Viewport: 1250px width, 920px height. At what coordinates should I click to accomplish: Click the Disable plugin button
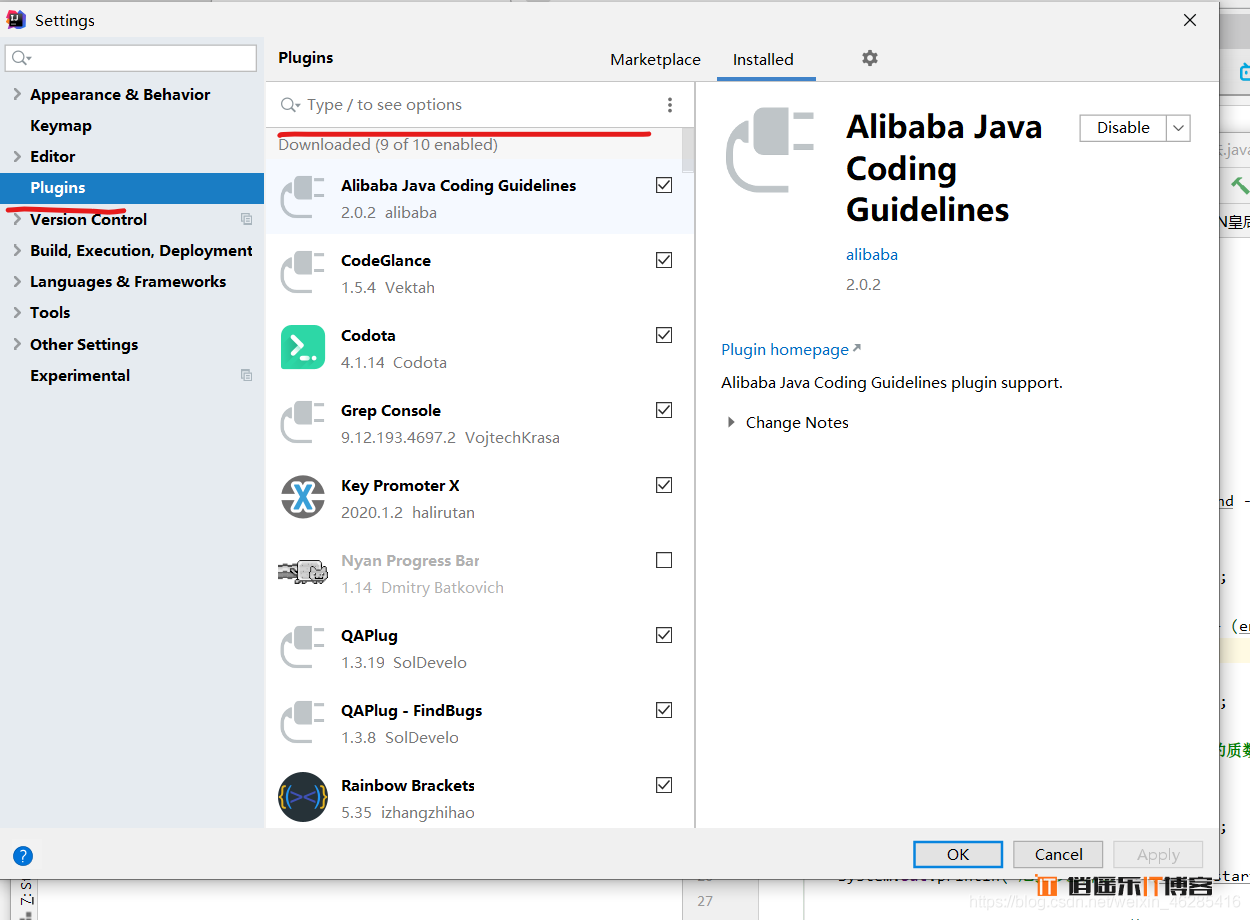tap(1124, 128)
